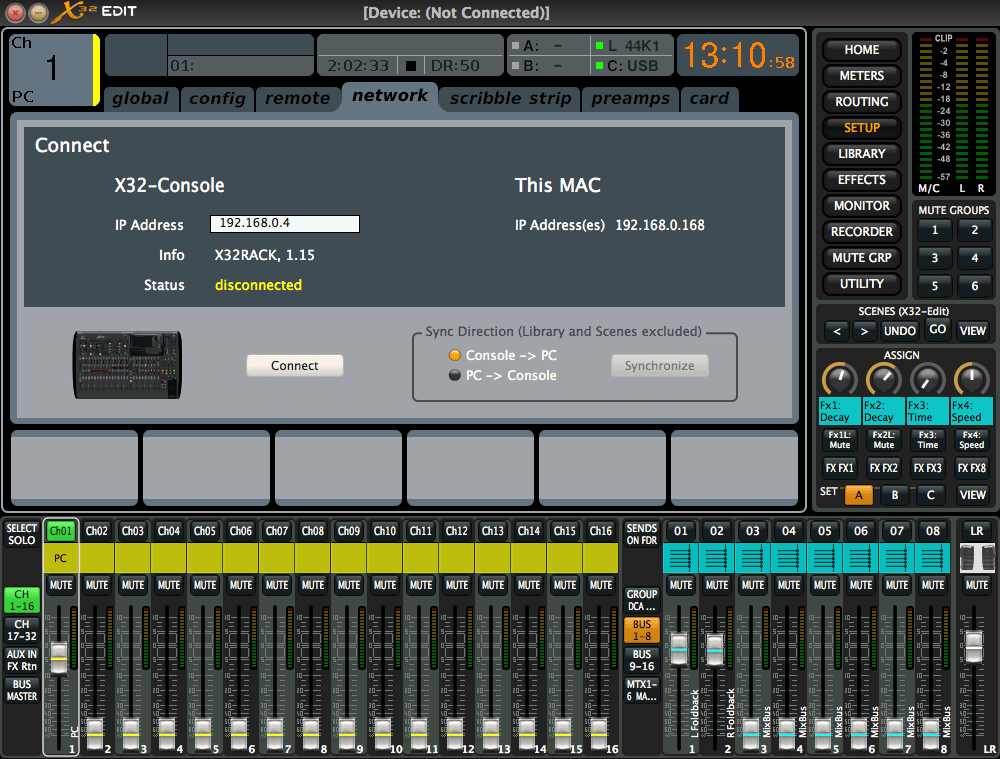Open the UTILITY screen
Image resolution: width=1000 pixels, height=759 pixels.
click(862, 284)
